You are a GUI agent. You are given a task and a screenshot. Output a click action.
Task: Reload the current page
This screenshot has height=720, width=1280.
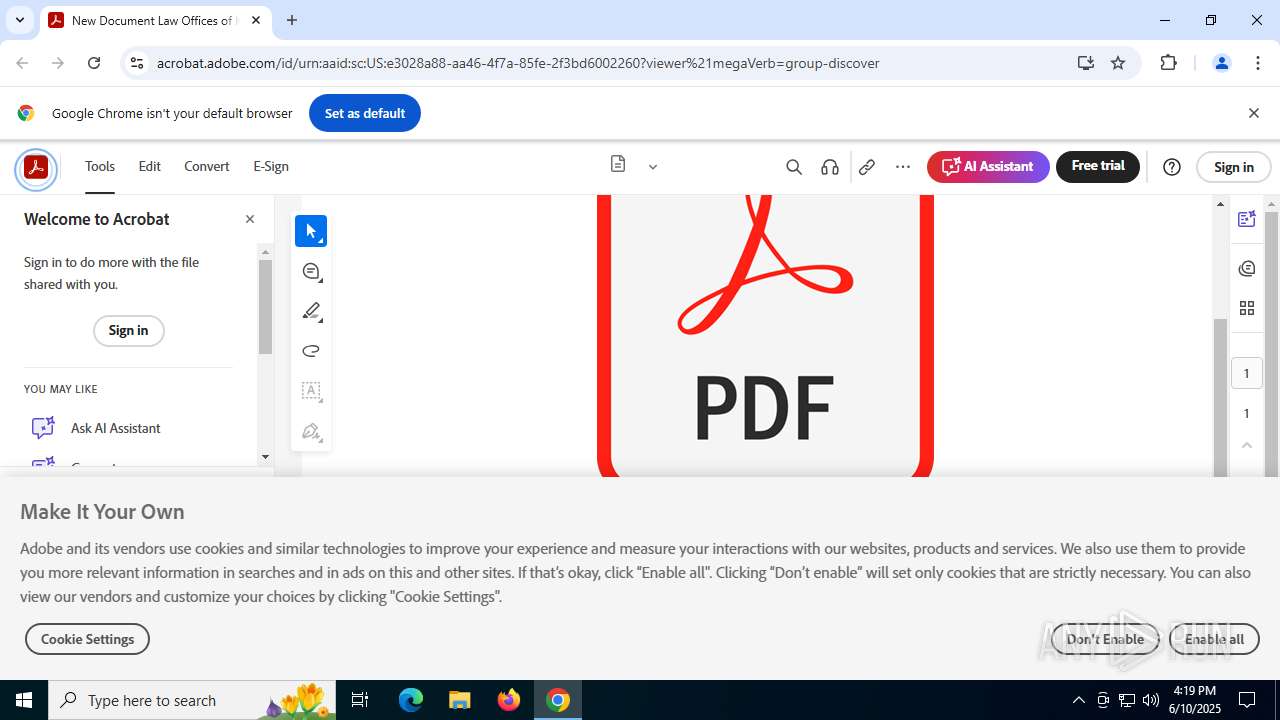pyautogui.click(x=94, y=63)
